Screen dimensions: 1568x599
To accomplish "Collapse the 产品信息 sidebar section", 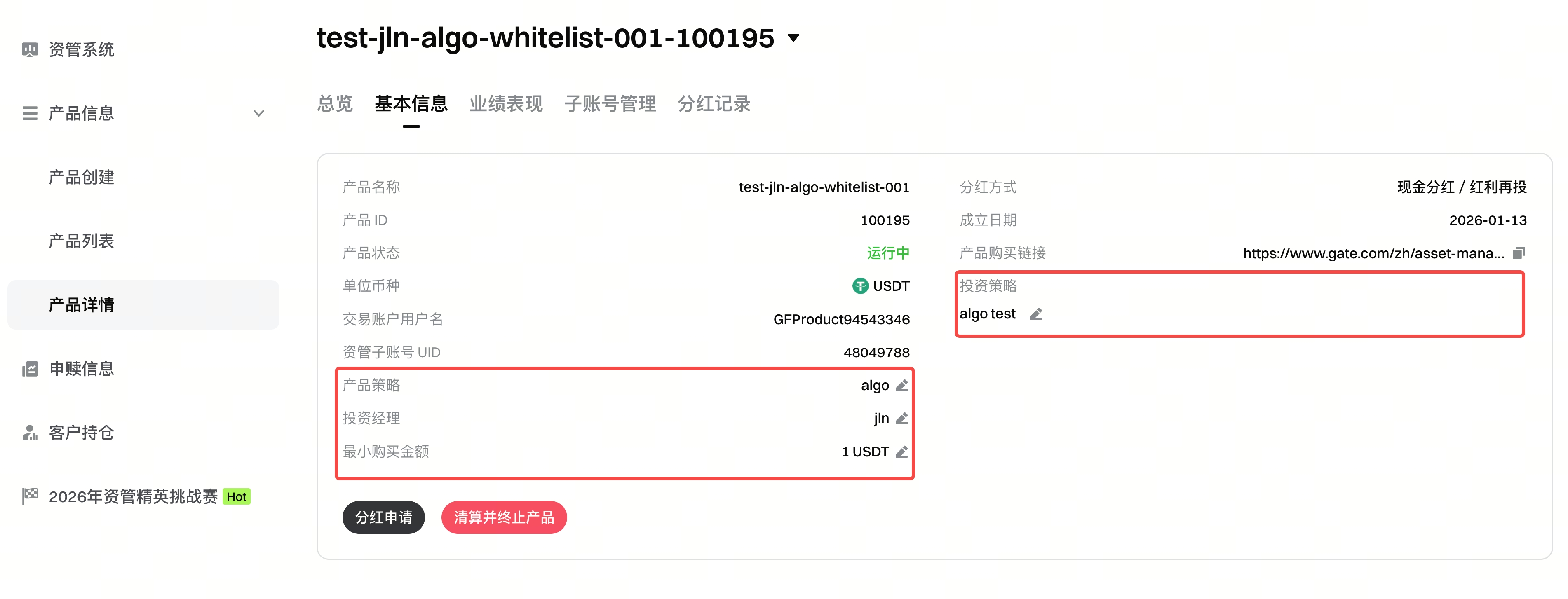I will tap(259, 113).
